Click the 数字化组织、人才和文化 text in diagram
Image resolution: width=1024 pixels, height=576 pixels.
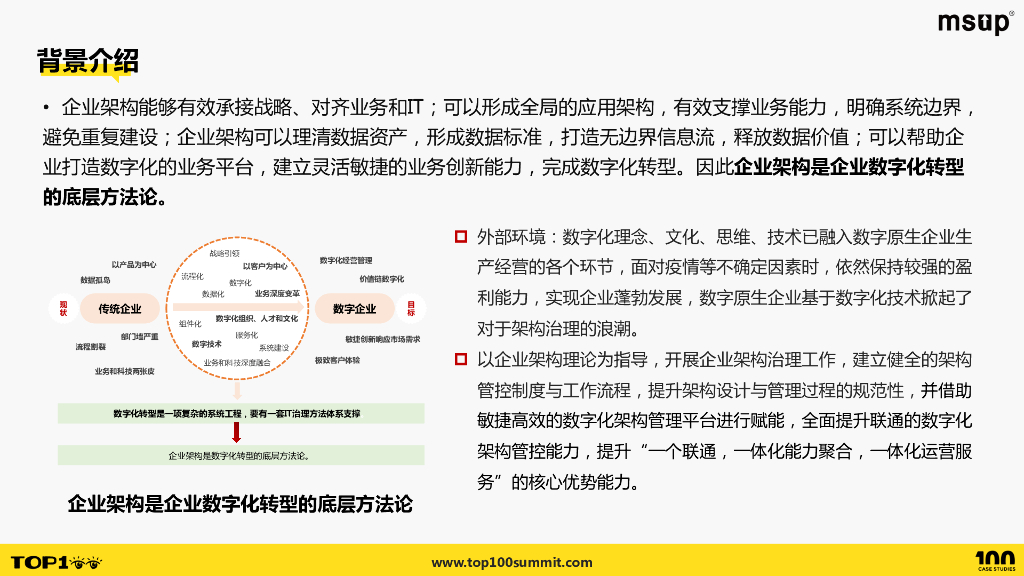click(259, 317)
